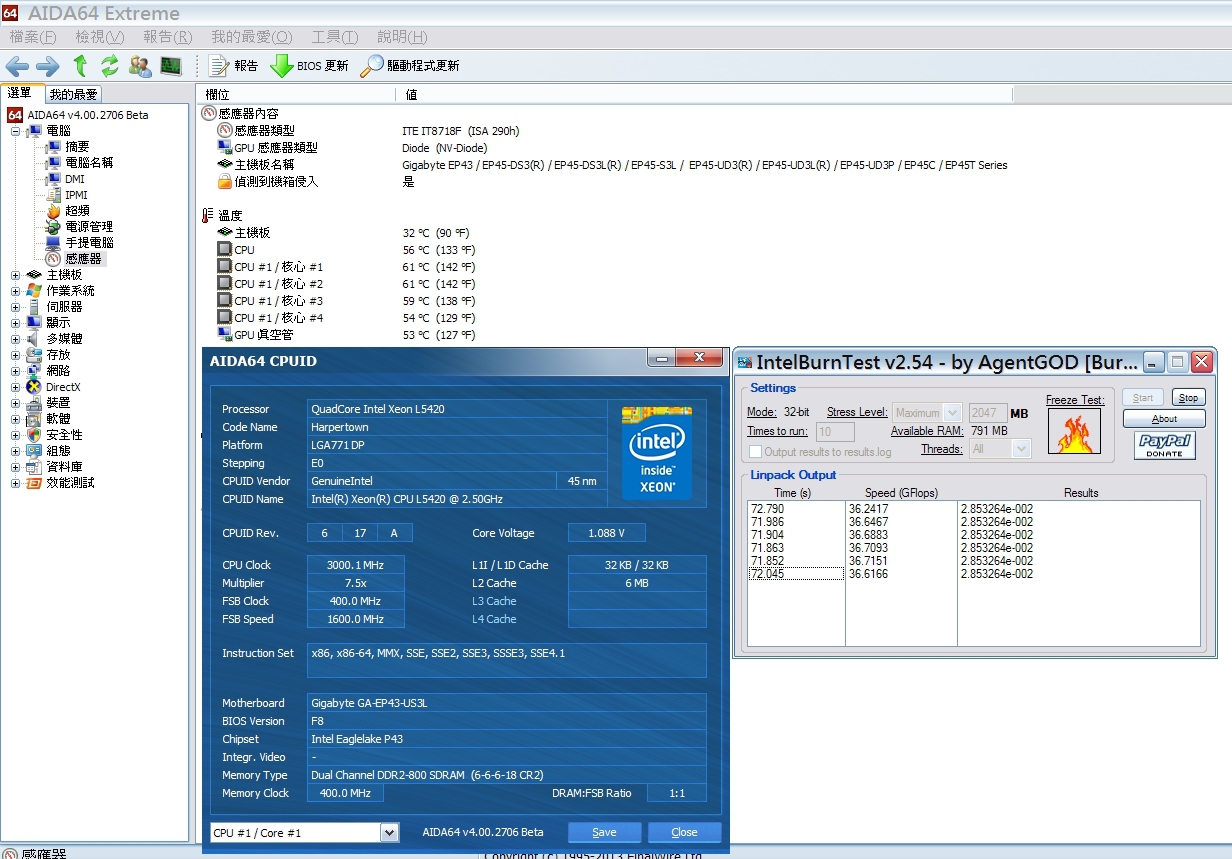This screenshot has height=859, width=1232.
Task: Click the 欄位 column header
Action: click(x=297, y=94)
